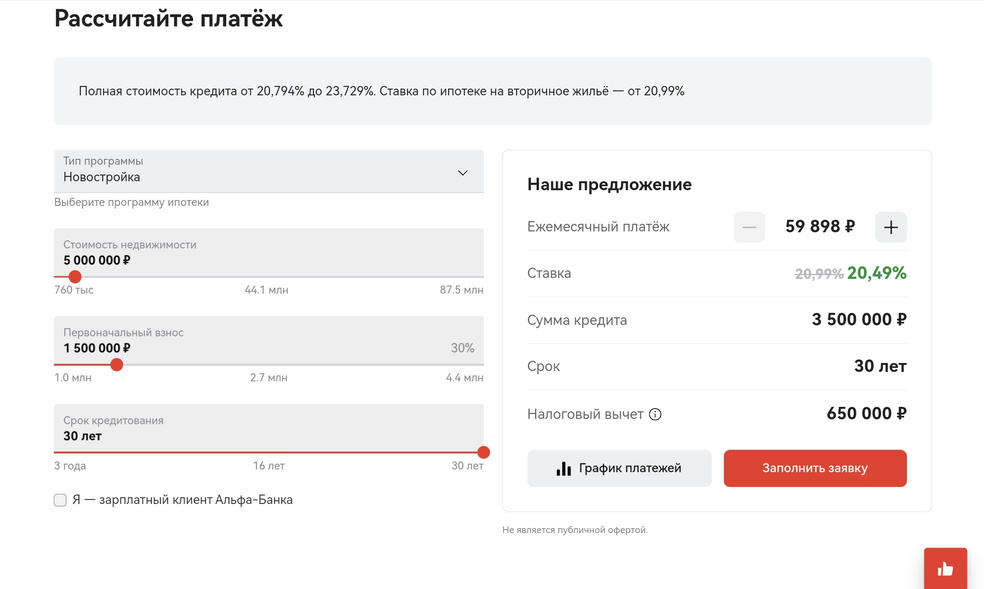The width and height of the screenshot is (984, 589).
Task: Click the 44.1 млн midpoint on cost slider
Action: (x=266, y=290)
